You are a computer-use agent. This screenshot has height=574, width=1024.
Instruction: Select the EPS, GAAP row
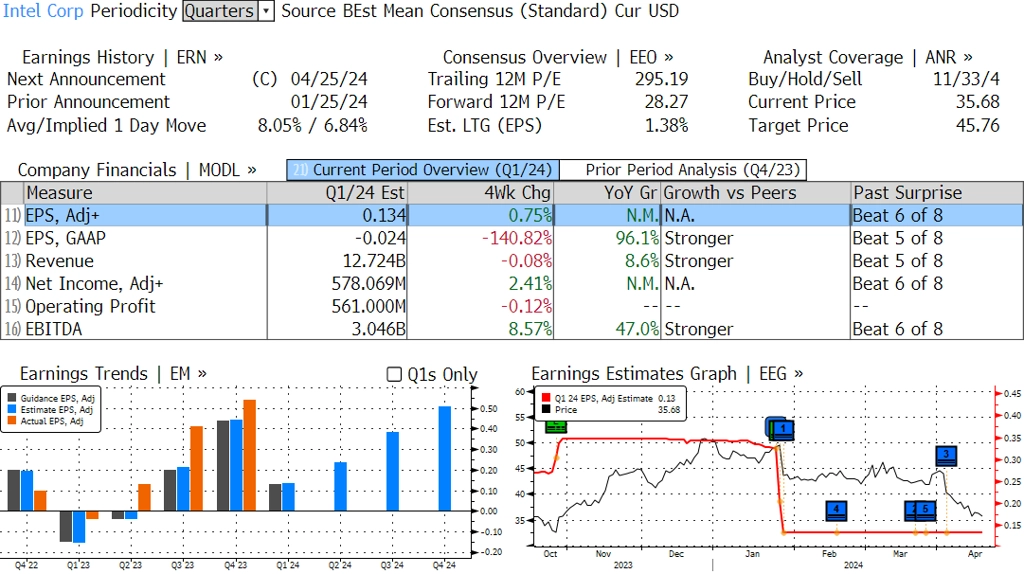(x=511, y=238)
